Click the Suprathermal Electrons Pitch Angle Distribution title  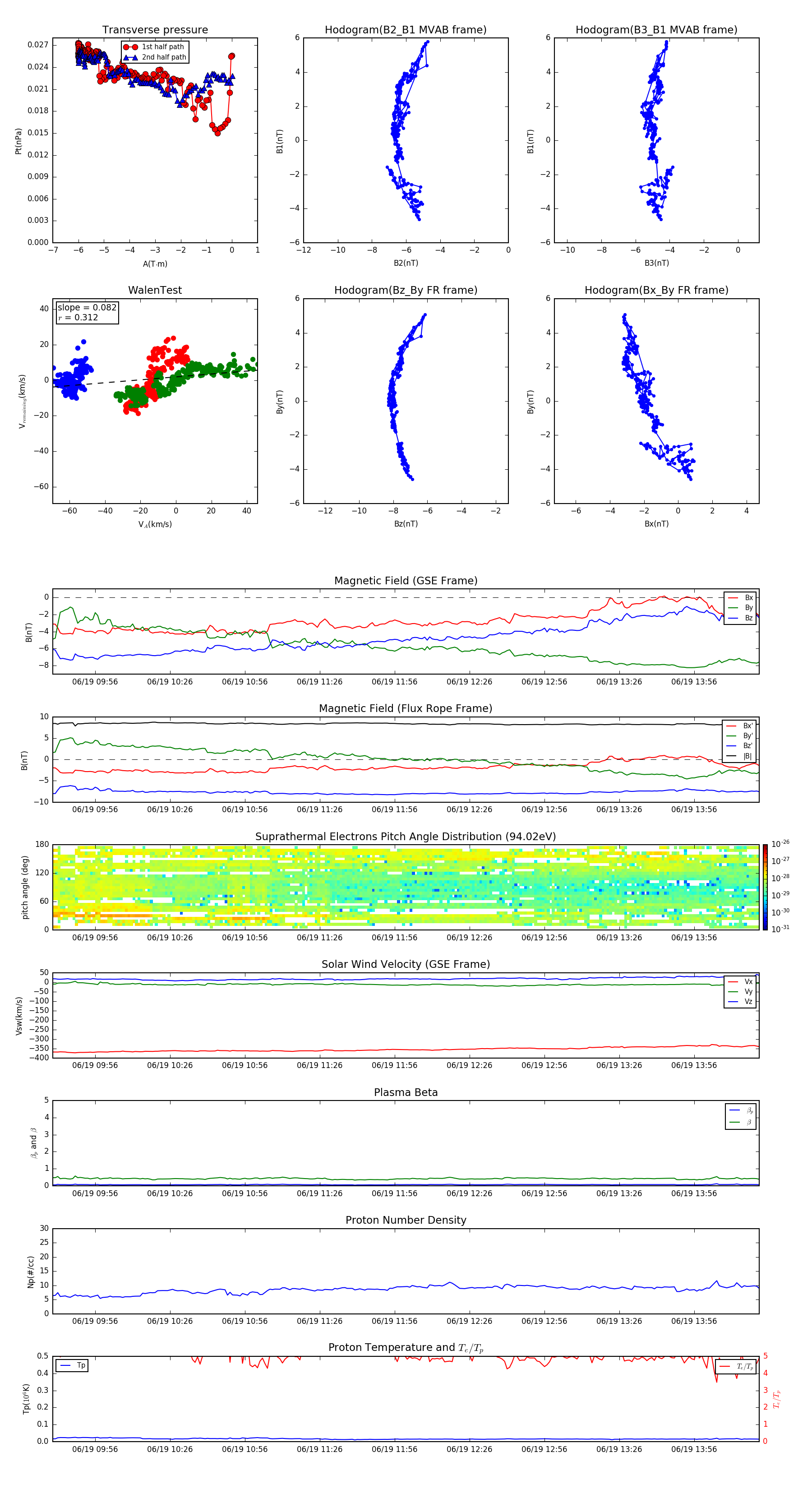(406, 837)
